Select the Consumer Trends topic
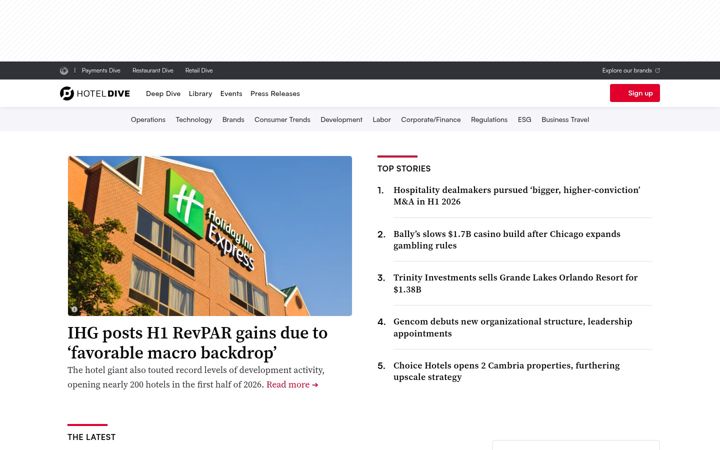Screen dimensions: 720x450 [x=282, y=119]
